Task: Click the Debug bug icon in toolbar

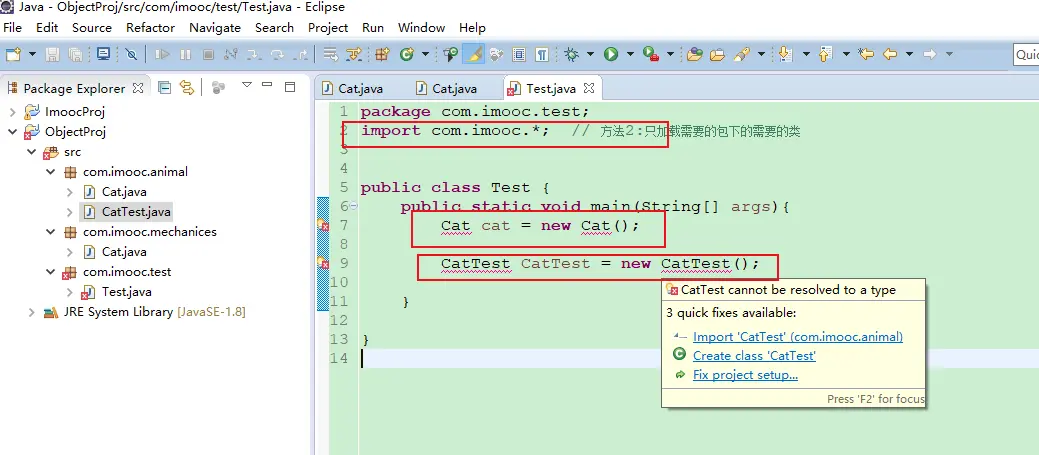Action: point(572,54)
